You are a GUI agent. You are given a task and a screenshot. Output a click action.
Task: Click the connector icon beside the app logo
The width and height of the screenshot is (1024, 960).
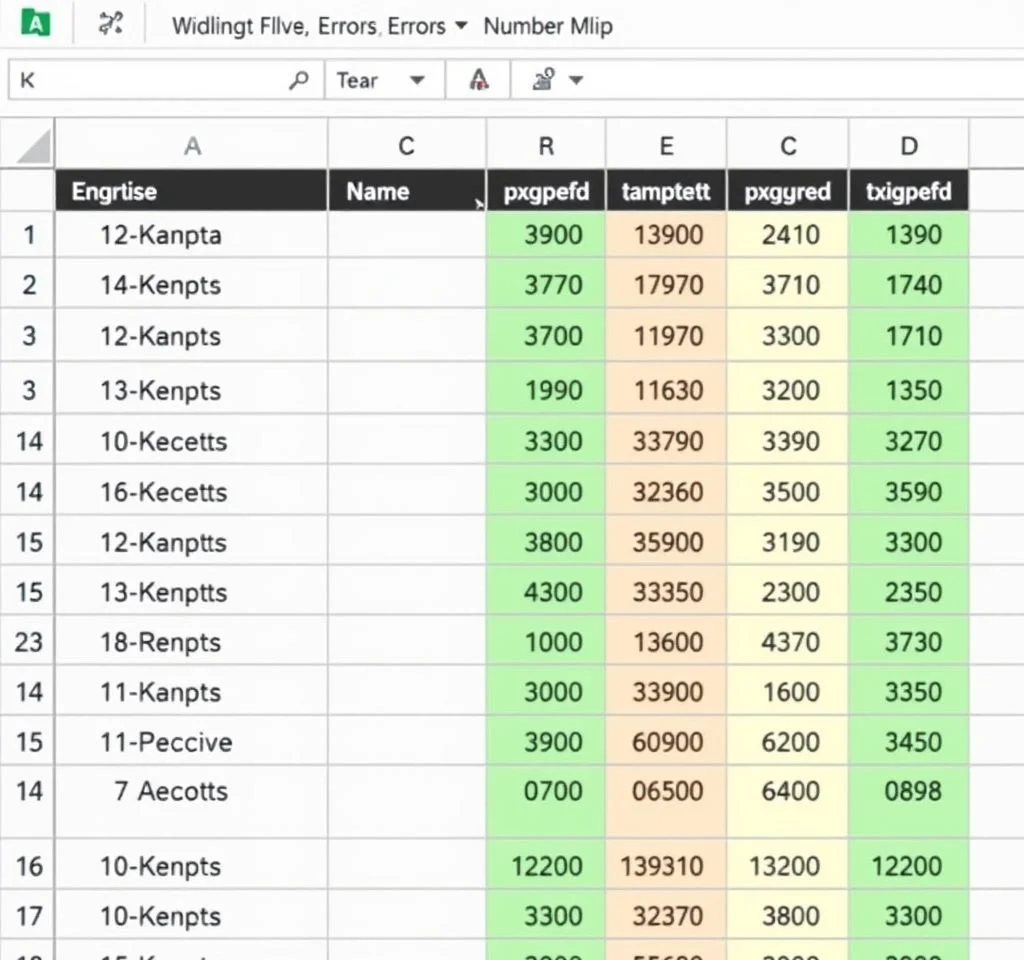pyautogui.click(x=110, y=25)
